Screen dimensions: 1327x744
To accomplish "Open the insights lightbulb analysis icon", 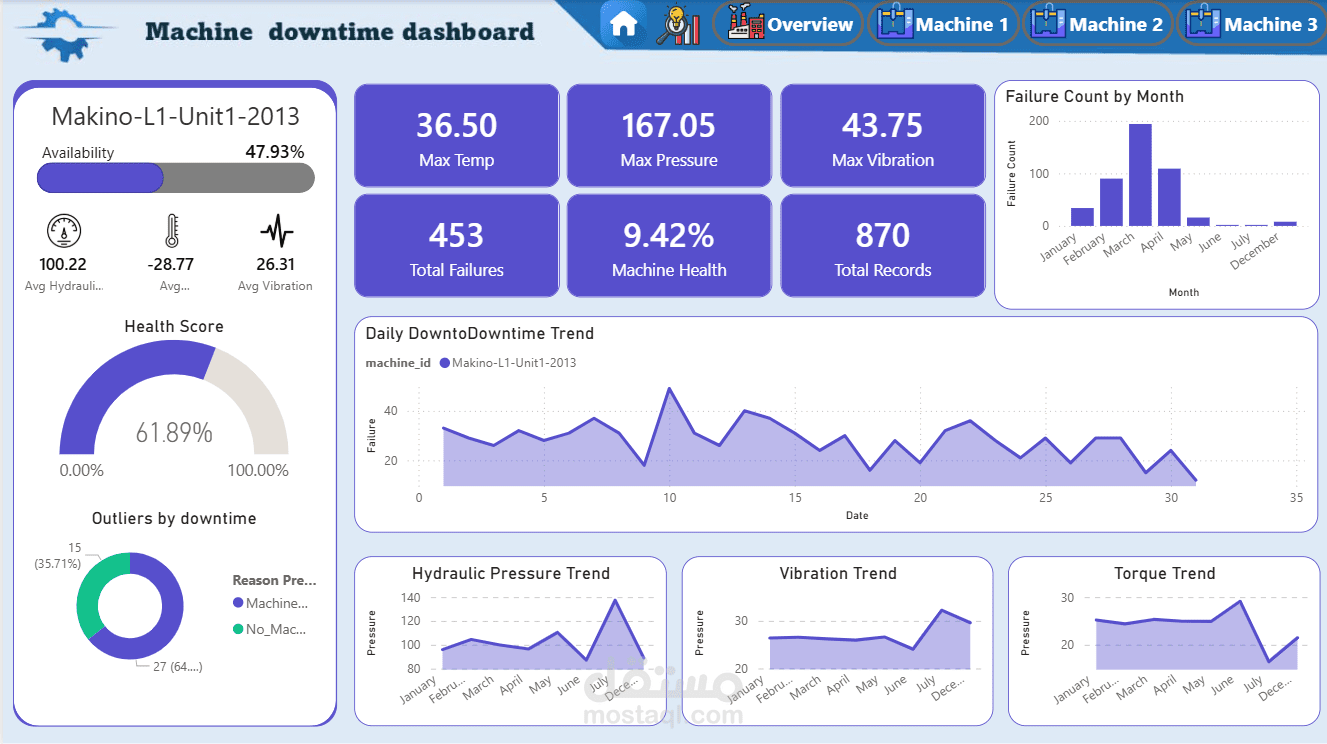I will 679,25.
